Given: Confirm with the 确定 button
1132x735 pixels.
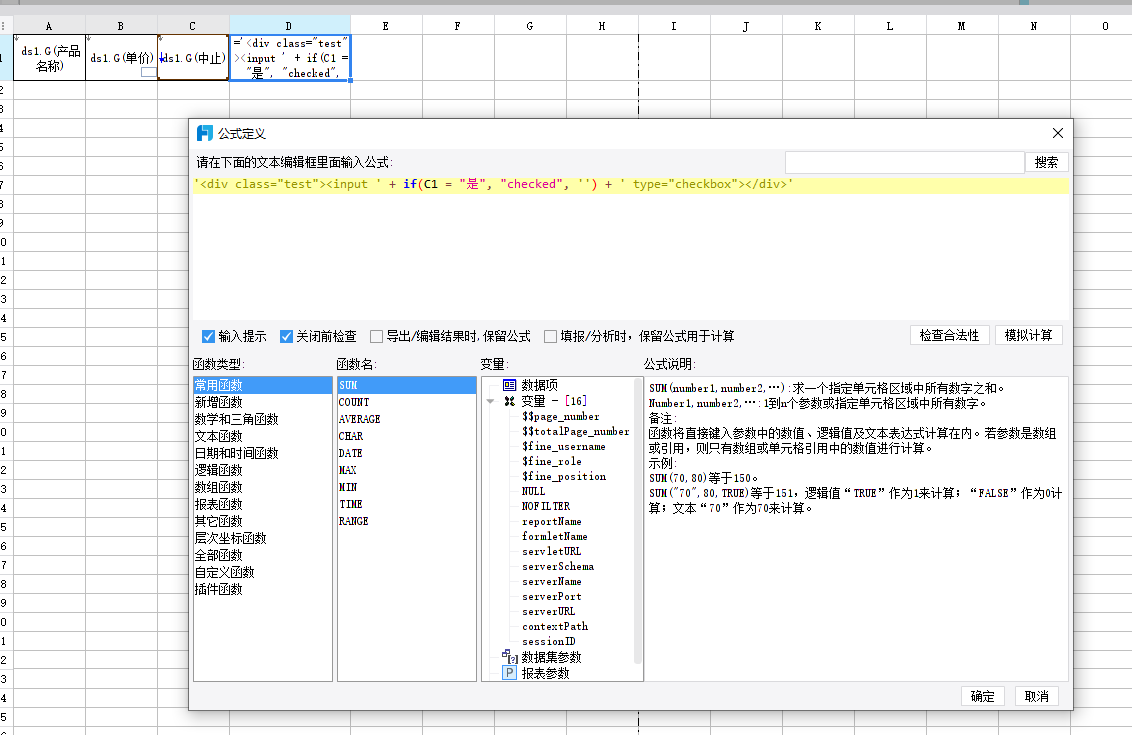Looking at the screenshot, I should pos(983,696).
